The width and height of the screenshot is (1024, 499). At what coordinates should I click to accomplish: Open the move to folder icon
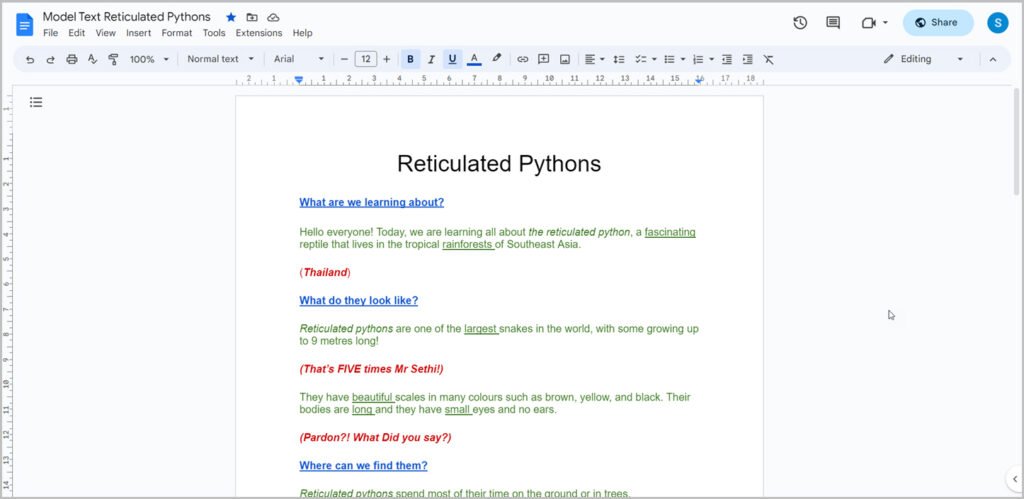coord(251,18)
